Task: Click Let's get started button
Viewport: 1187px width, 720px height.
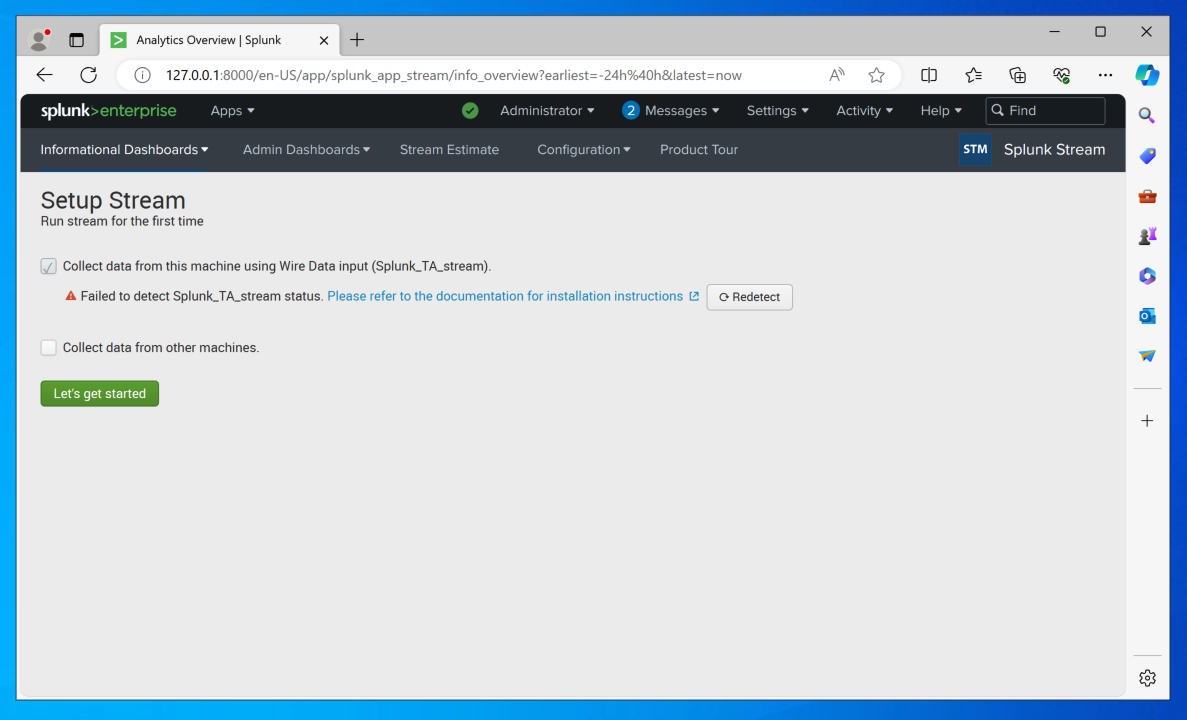Action: (x=99, y=394)
